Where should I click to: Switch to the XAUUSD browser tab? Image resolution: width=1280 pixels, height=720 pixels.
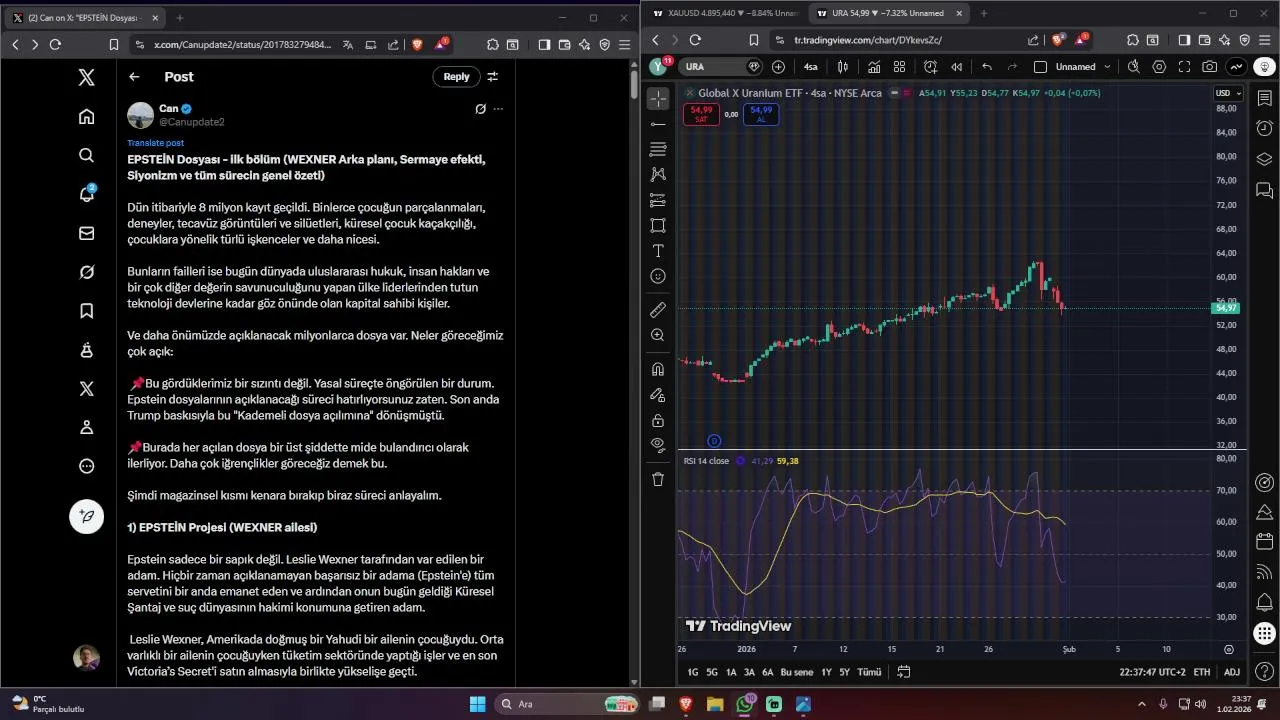(x=724, y=14)
